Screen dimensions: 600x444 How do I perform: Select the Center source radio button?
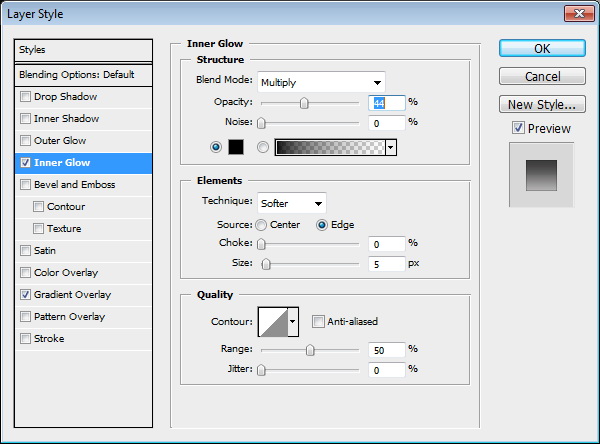click(261, 225)
